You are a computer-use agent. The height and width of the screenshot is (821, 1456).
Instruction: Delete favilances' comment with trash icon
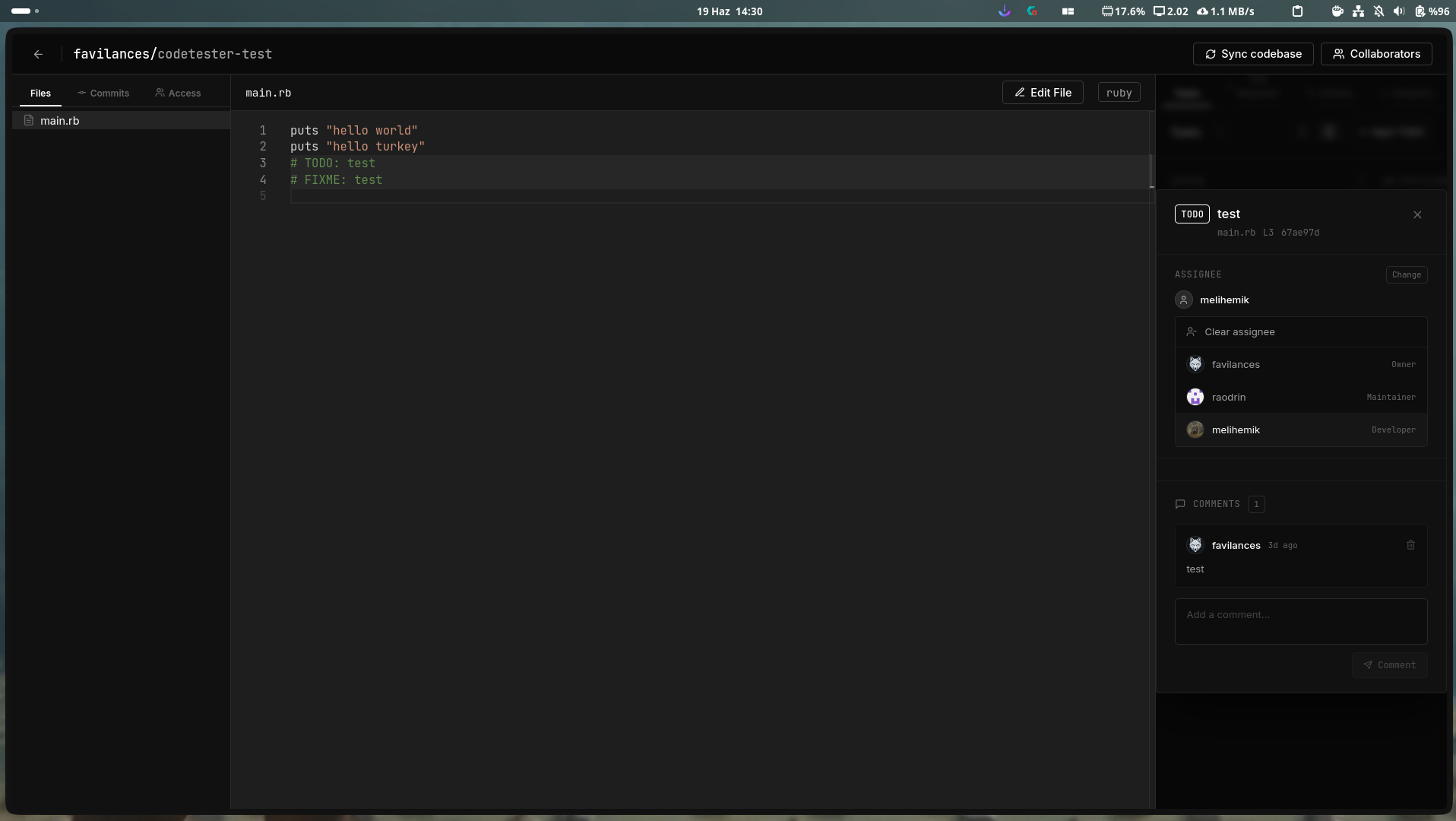[1410, 545]
